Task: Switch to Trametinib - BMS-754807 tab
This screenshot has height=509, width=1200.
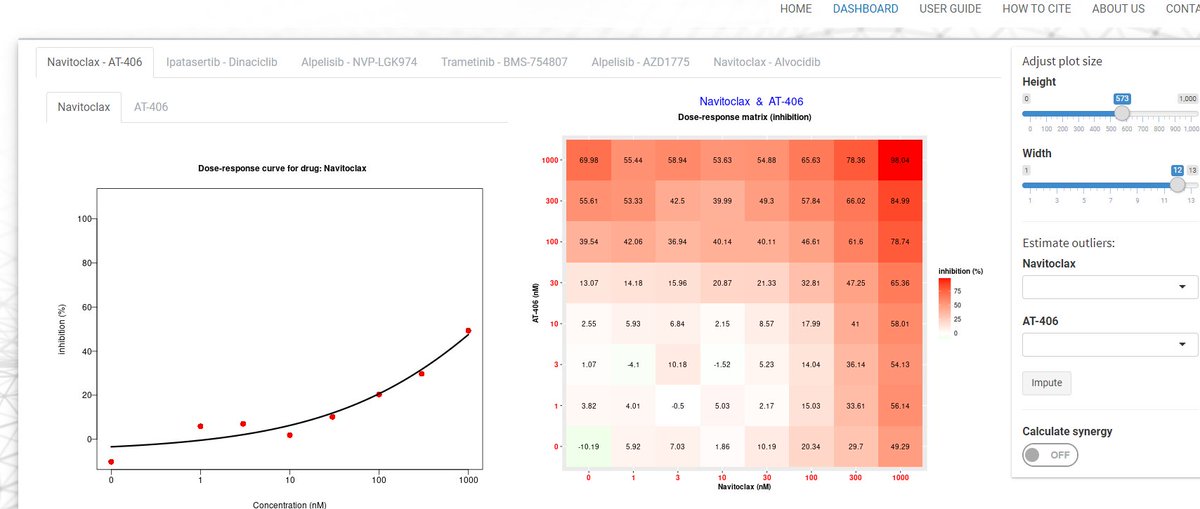Action: tap(504, 62)
